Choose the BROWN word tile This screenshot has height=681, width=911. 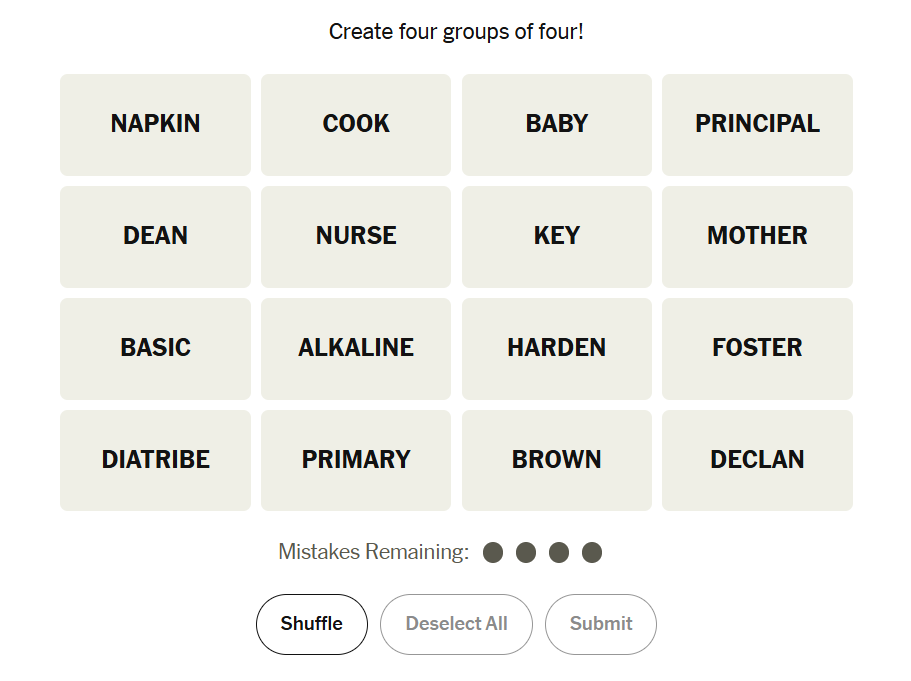click(x=557, y=460)
